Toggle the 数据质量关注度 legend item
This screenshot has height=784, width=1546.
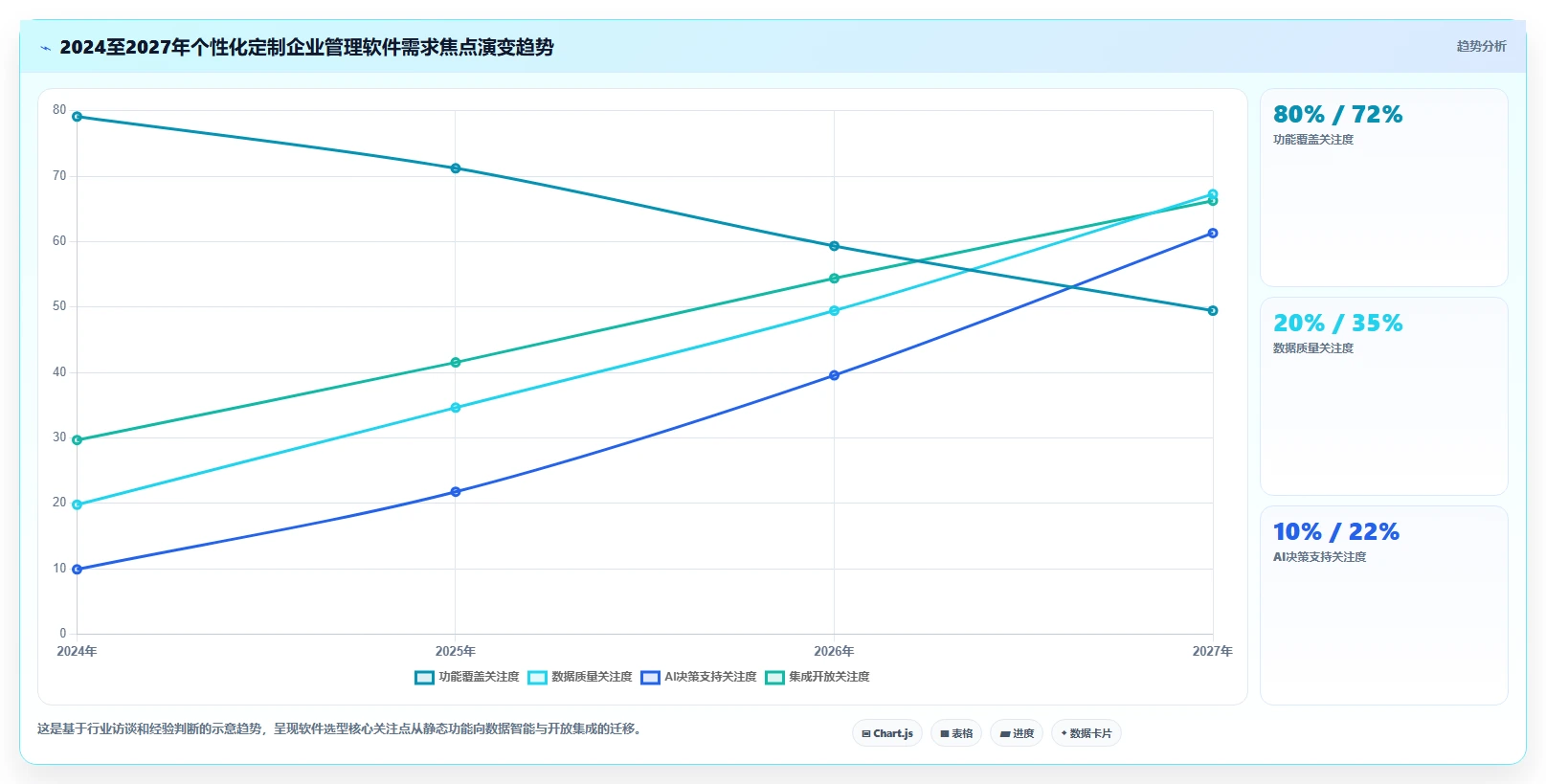point(580,677)
